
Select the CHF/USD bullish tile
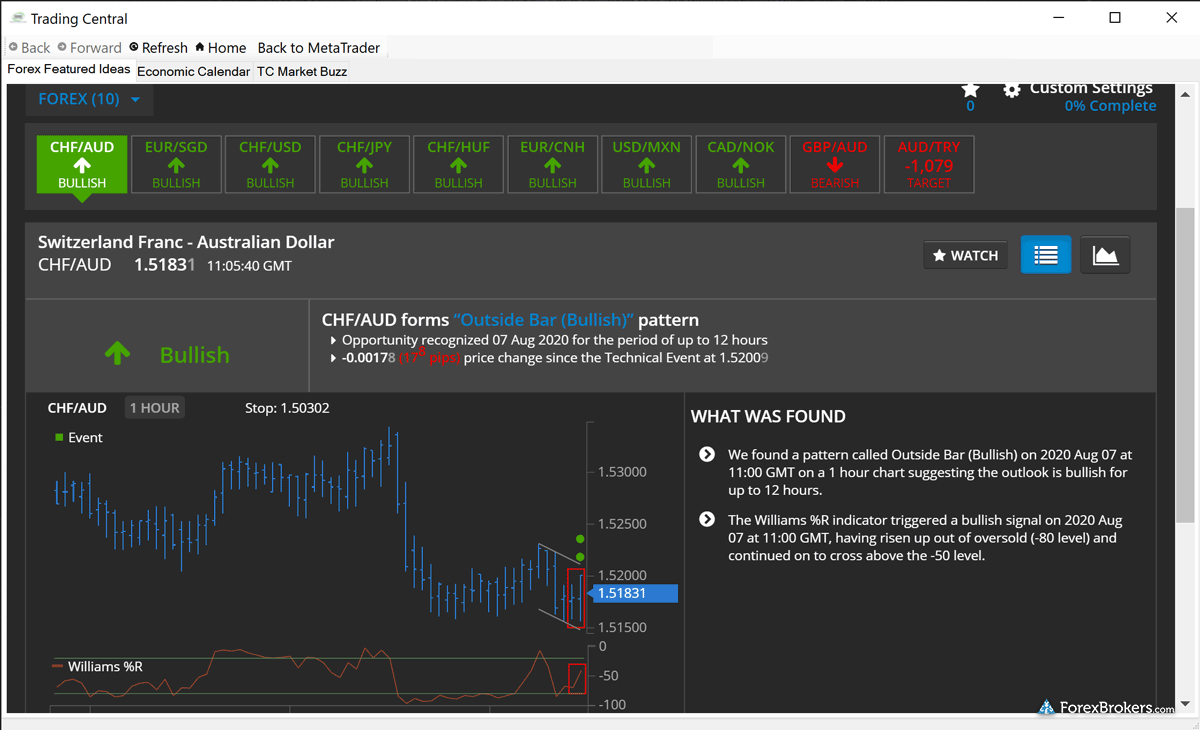coord(270,164)
